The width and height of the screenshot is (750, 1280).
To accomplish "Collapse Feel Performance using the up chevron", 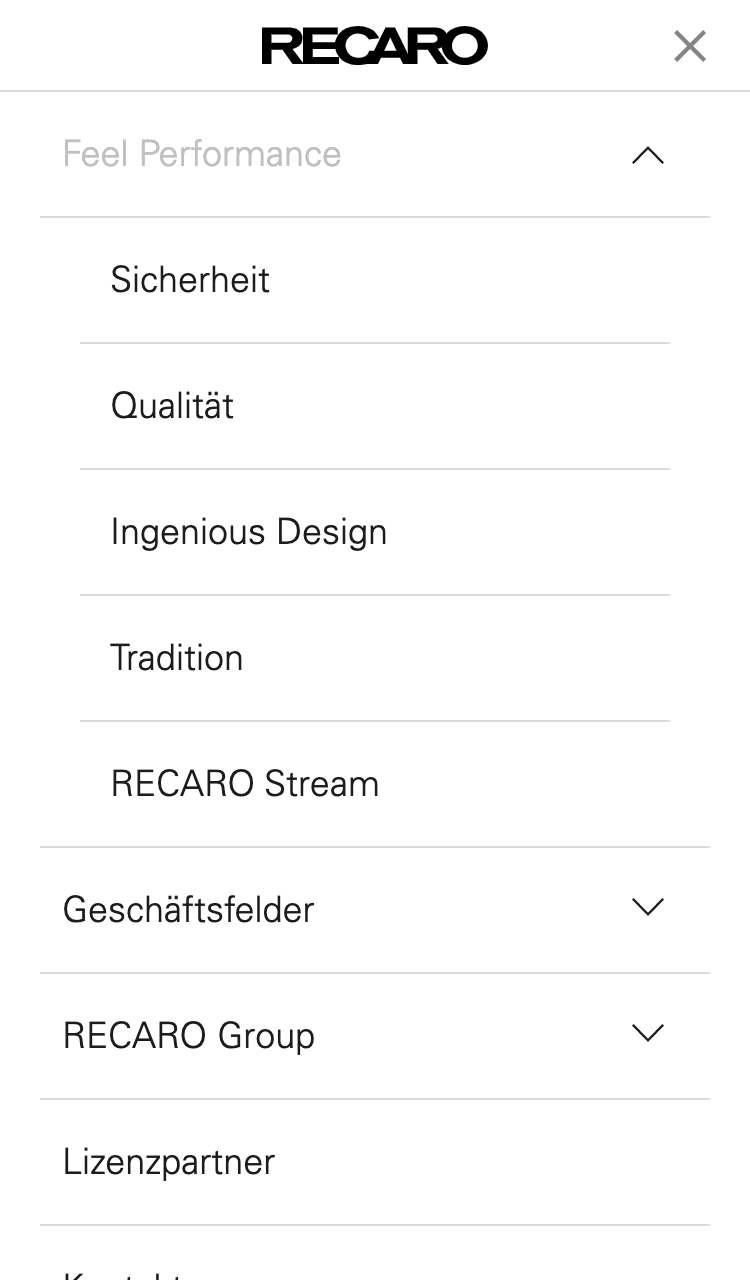I will [648, 155].
